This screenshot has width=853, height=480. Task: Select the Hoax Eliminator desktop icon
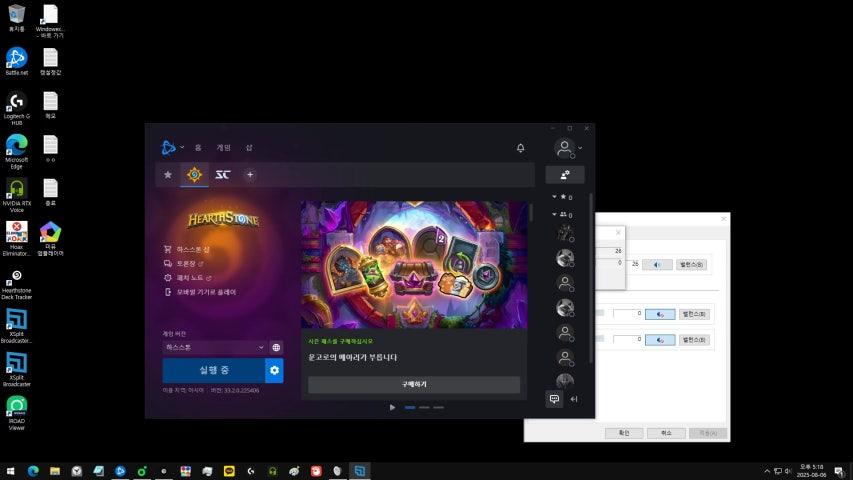17,238
